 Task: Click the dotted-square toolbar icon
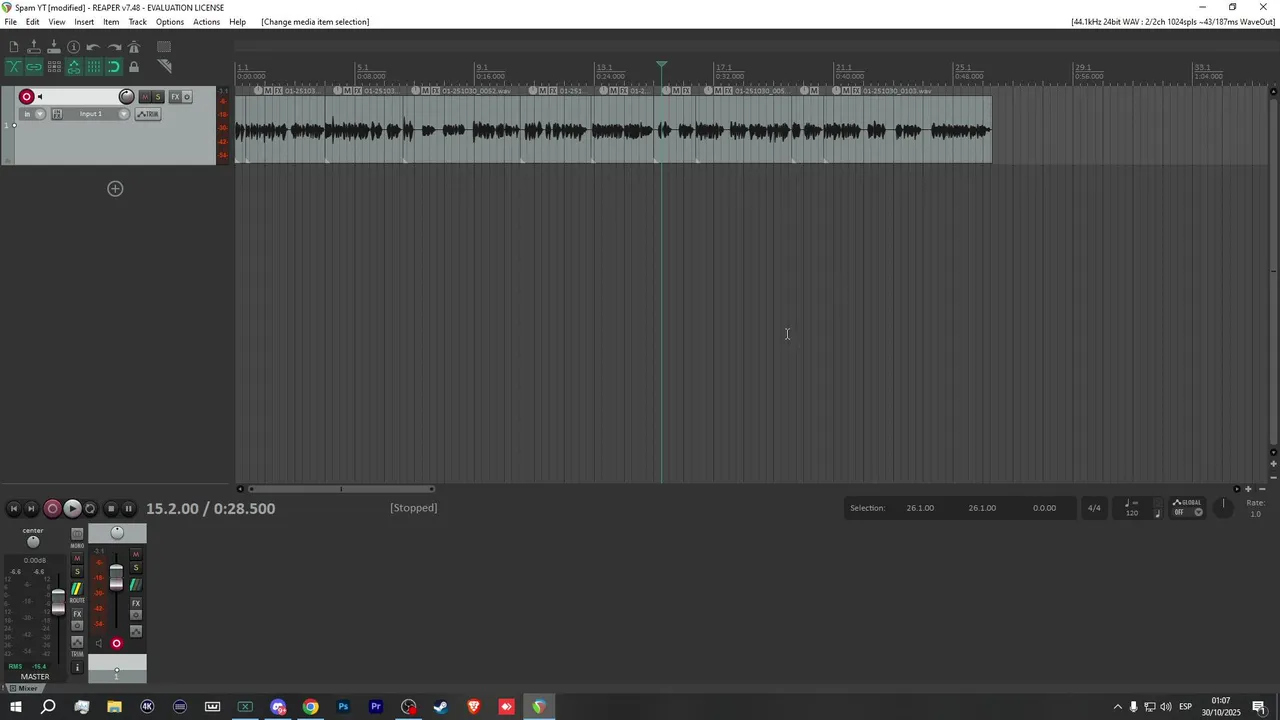coord(164,47)
